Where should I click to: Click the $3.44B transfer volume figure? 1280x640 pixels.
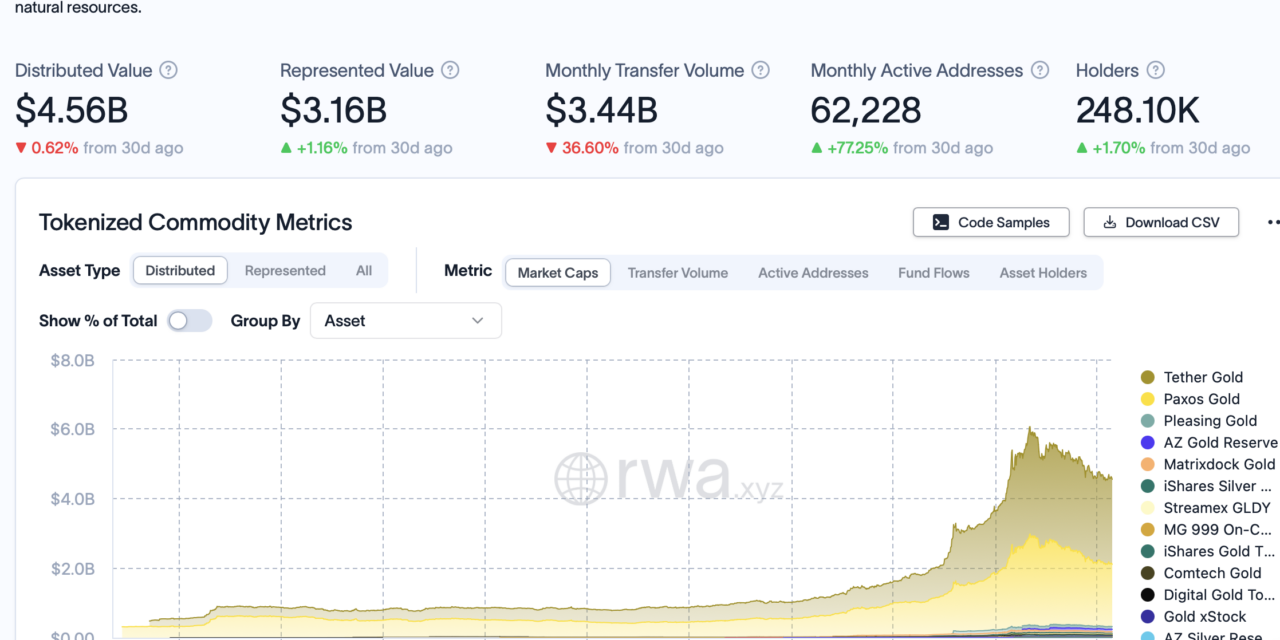click(x=601, y=110)
